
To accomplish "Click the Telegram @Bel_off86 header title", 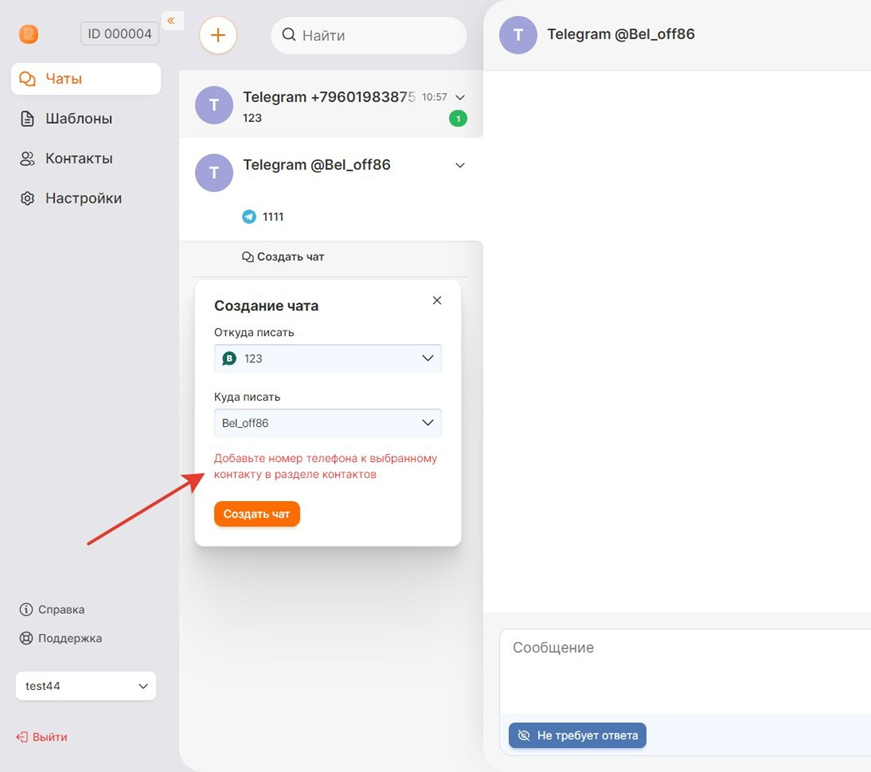I will click(x=620, y=34).
